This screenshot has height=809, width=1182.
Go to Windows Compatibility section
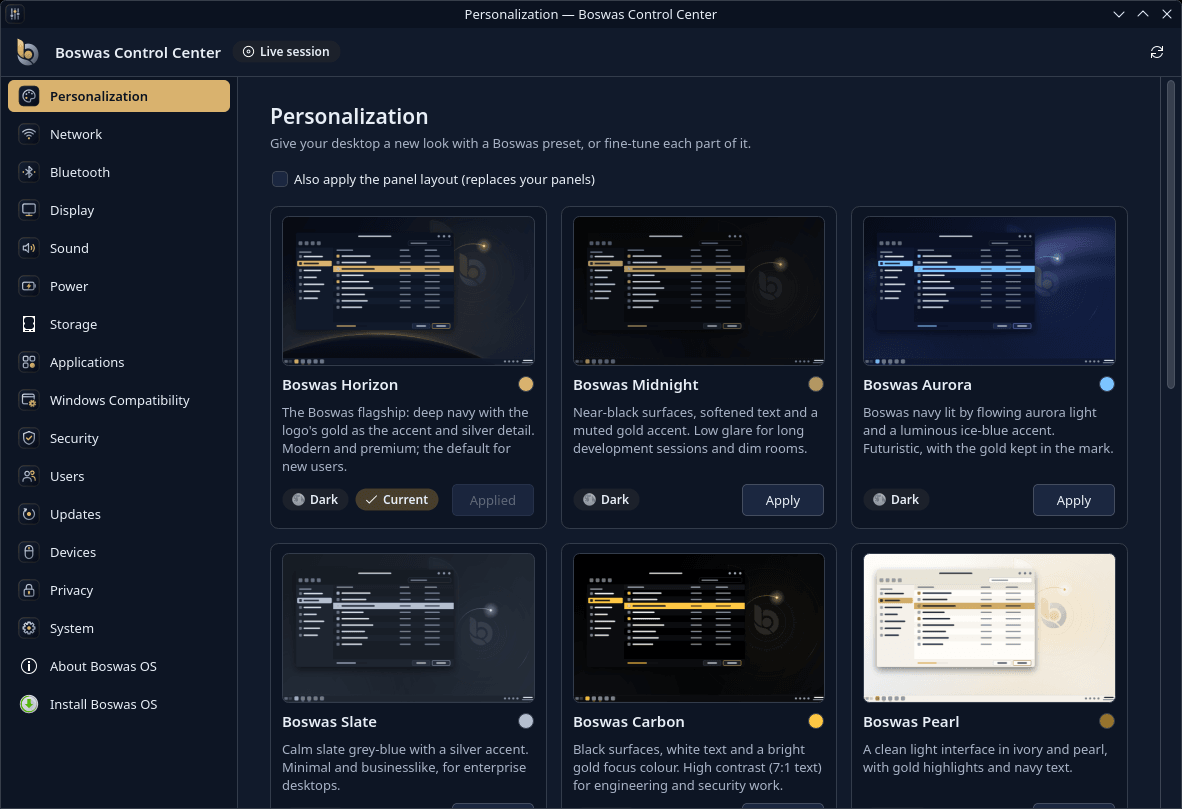(118, 400)
